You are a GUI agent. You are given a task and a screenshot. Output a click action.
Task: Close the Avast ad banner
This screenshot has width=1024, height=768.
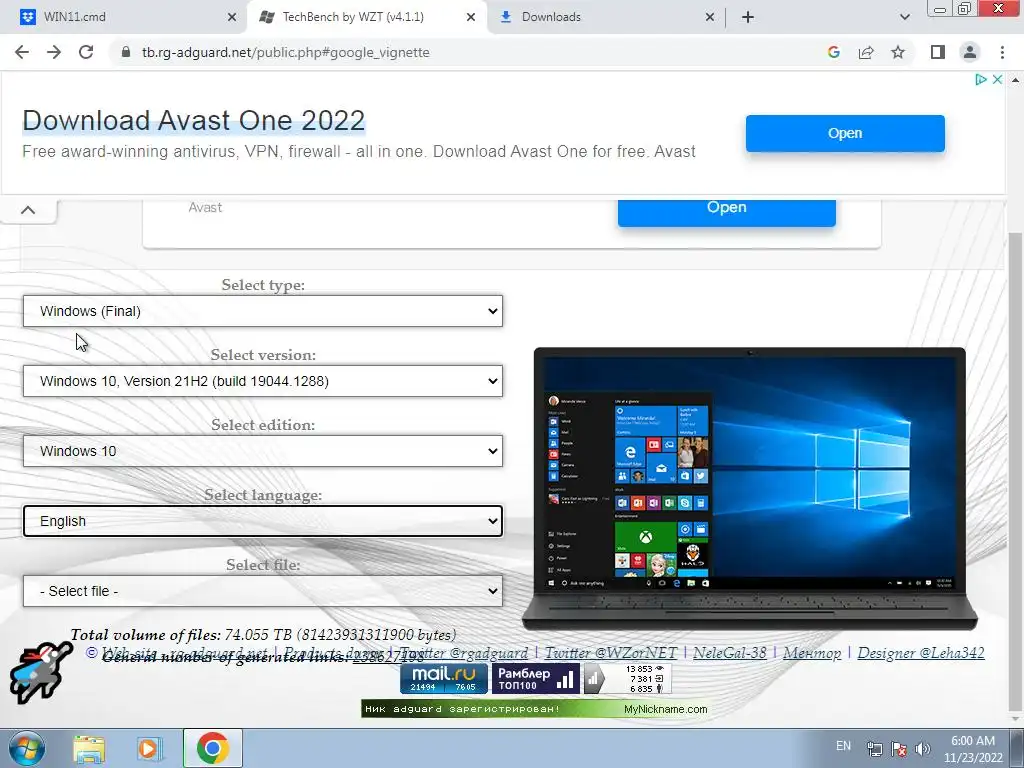(997, 80)
